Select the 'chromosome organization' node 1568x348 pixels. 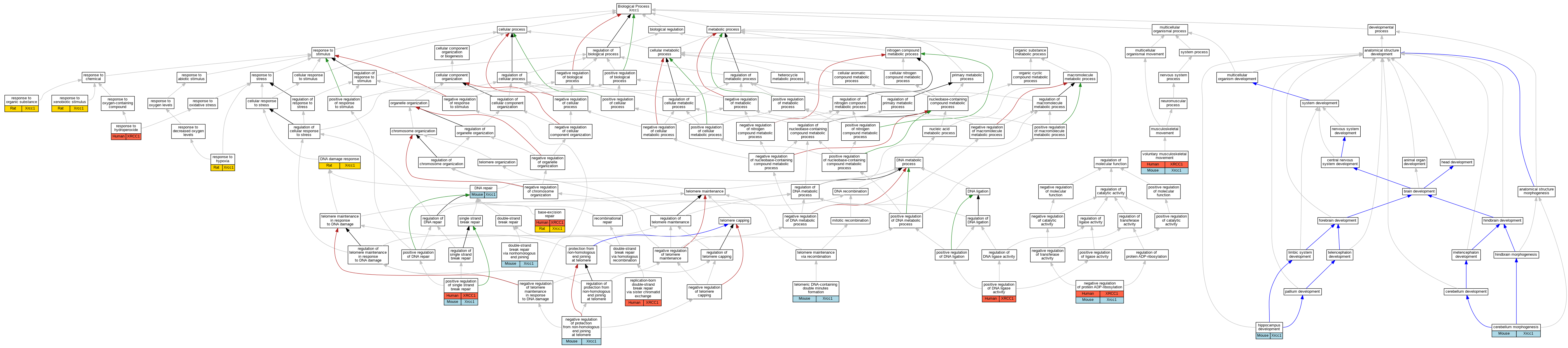click(x=413, y=131)
